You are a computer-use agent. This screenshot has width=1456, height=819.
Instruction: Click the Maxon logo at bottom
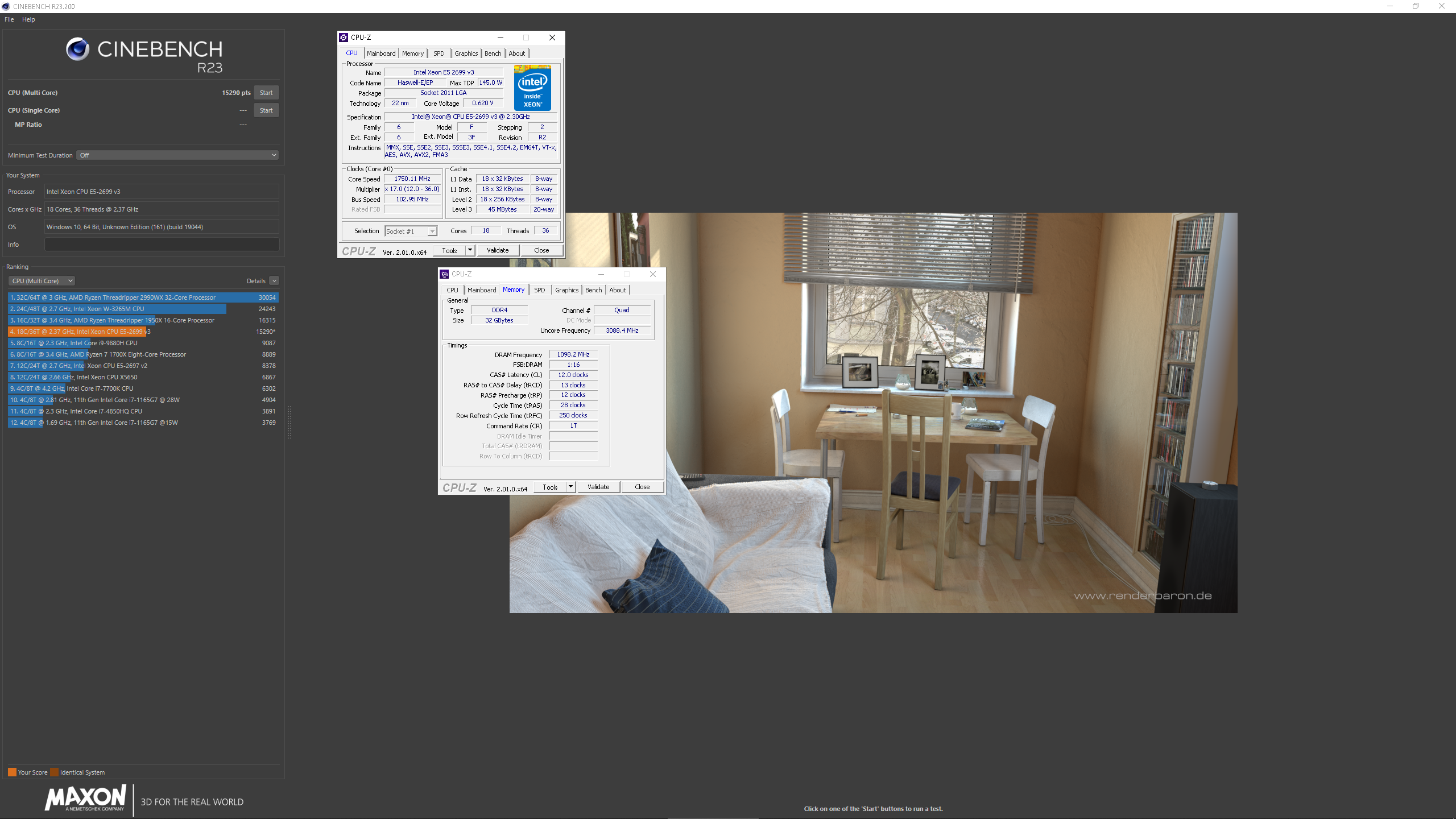(x=86, y=798)
